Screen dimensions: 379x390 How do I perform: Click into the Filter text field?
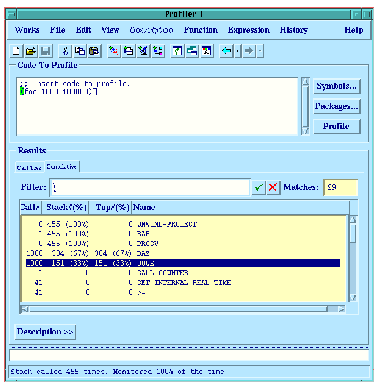150,187
